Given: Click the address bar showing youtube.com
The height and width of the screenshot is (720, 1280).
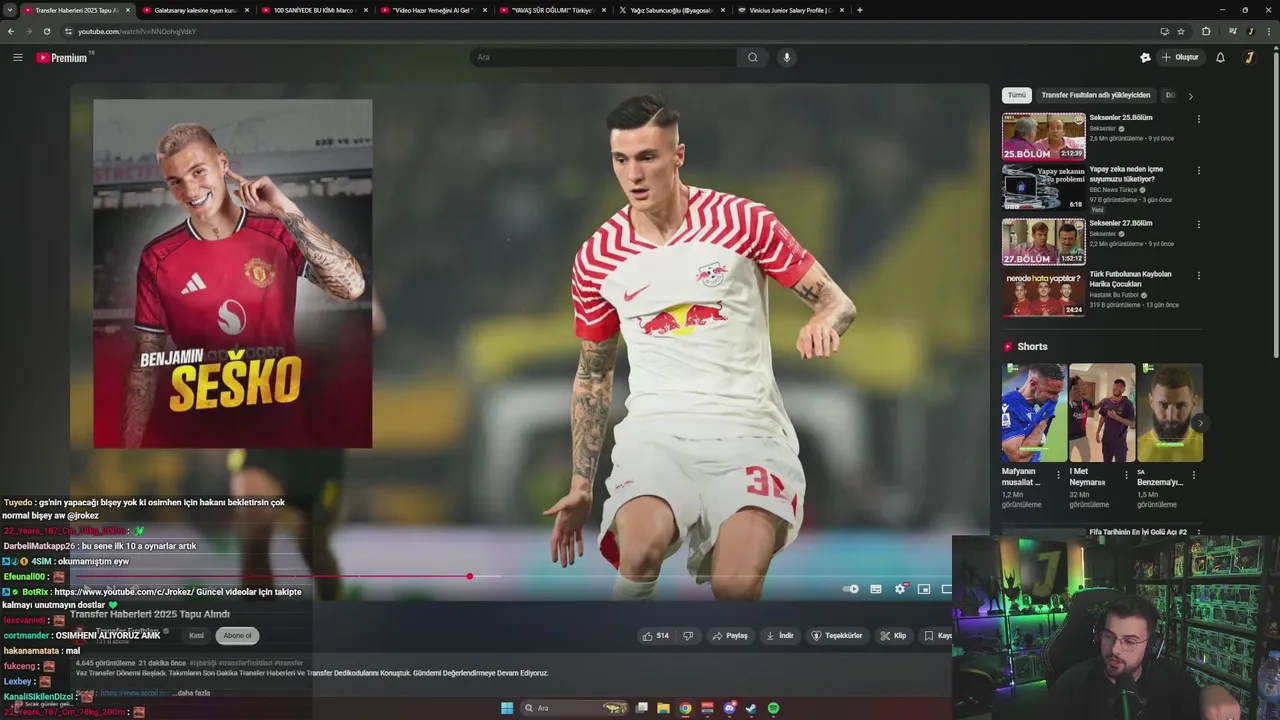Looking at the screenshot, I should point(600,31).
